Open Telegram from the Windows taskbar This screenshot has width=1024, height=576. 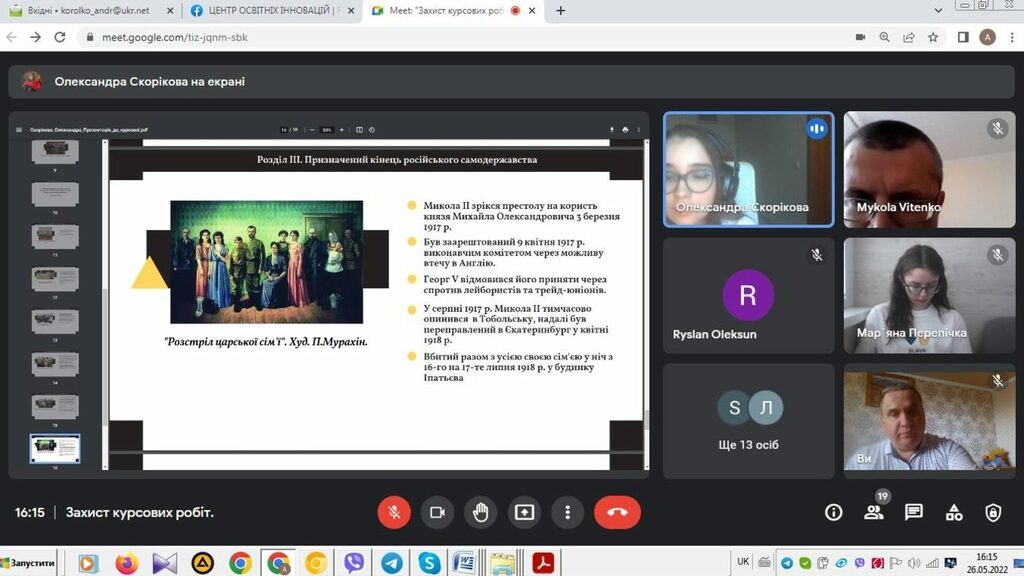pos(391,563)
